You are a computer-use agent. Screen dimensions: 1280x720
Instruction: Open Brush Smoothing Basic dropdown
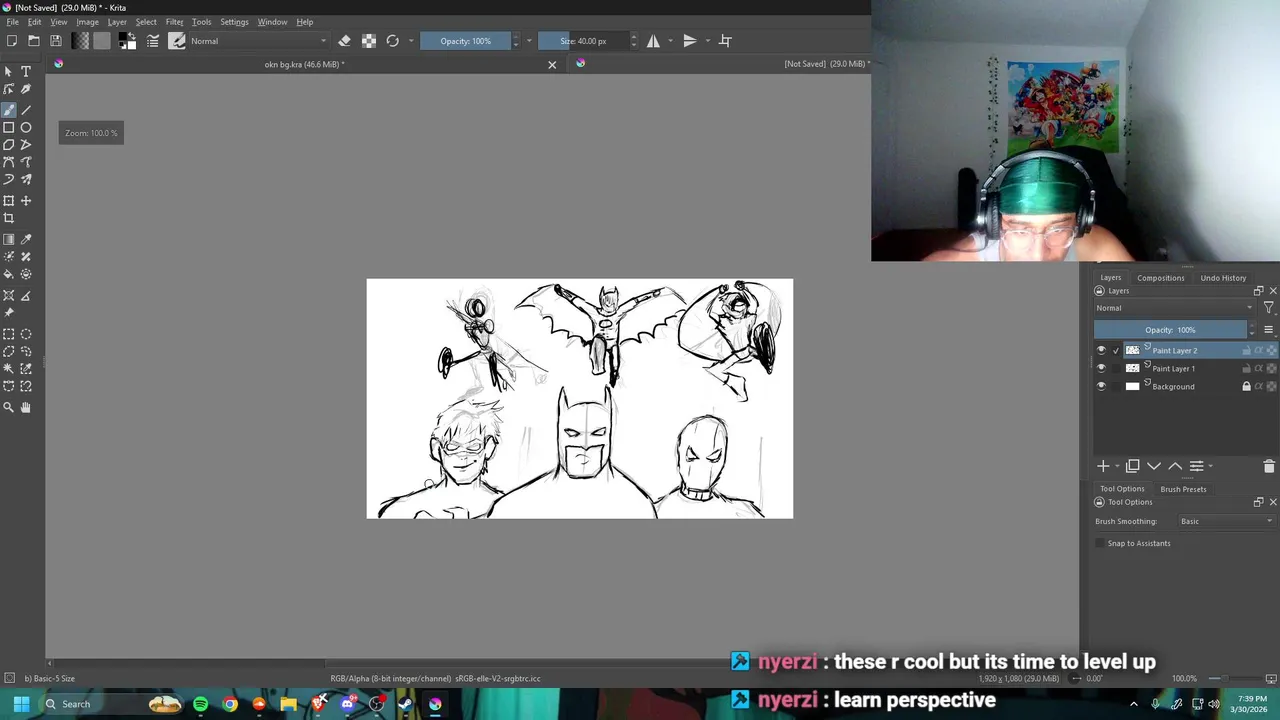1227,521
